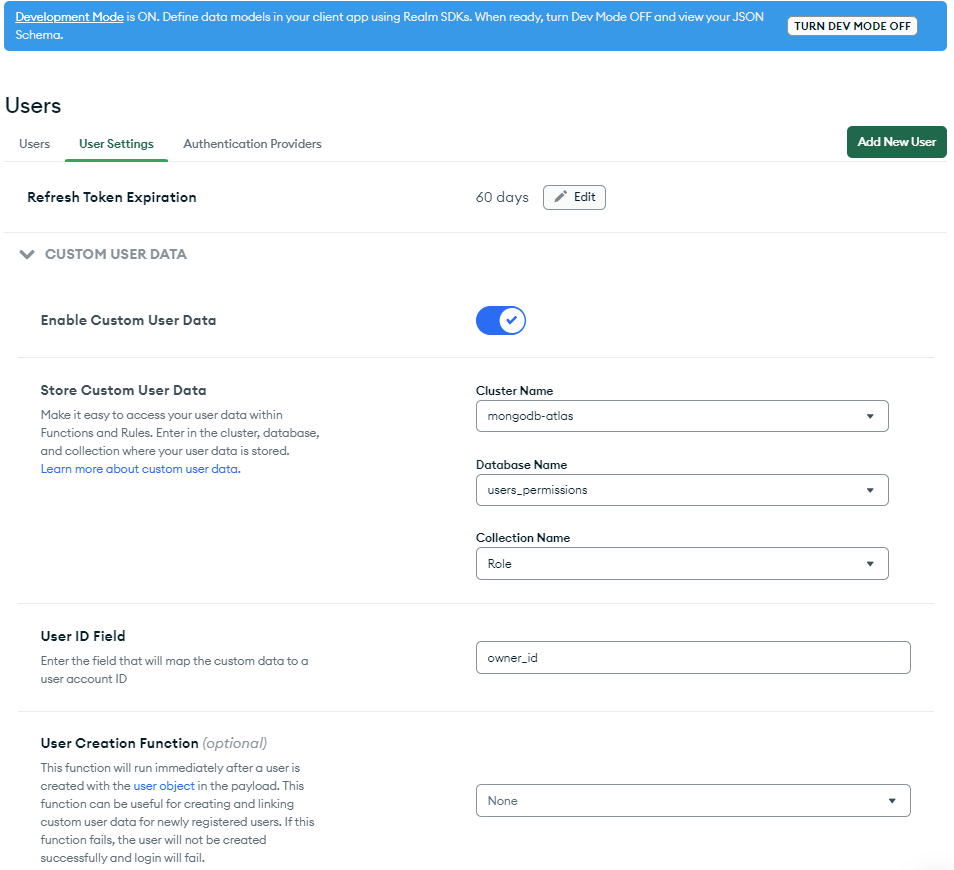Click the Add New User button
954x870 pixels.
tap(896, 142)
